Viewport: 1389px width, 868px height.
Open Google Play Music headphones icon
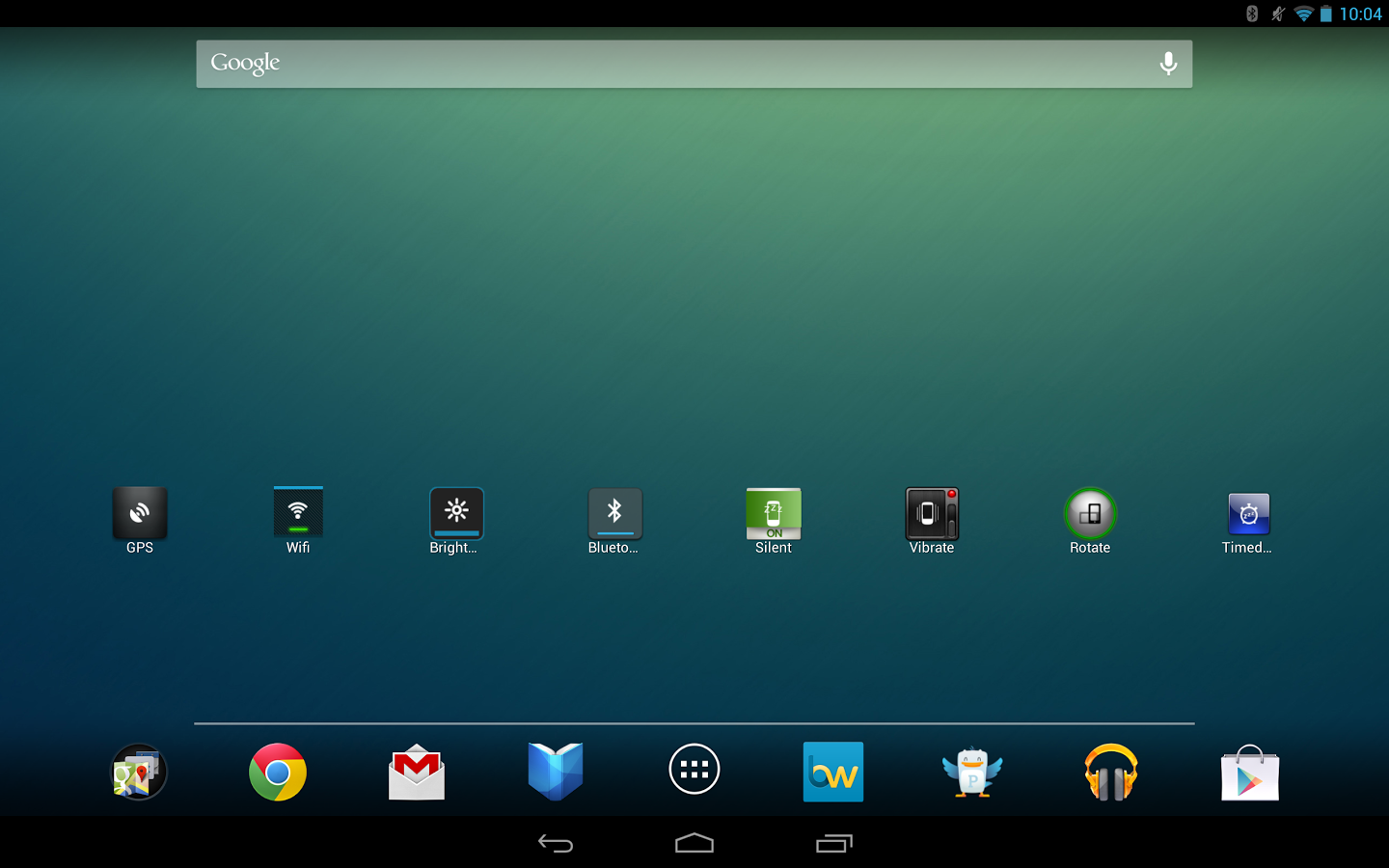point(1111,772)
